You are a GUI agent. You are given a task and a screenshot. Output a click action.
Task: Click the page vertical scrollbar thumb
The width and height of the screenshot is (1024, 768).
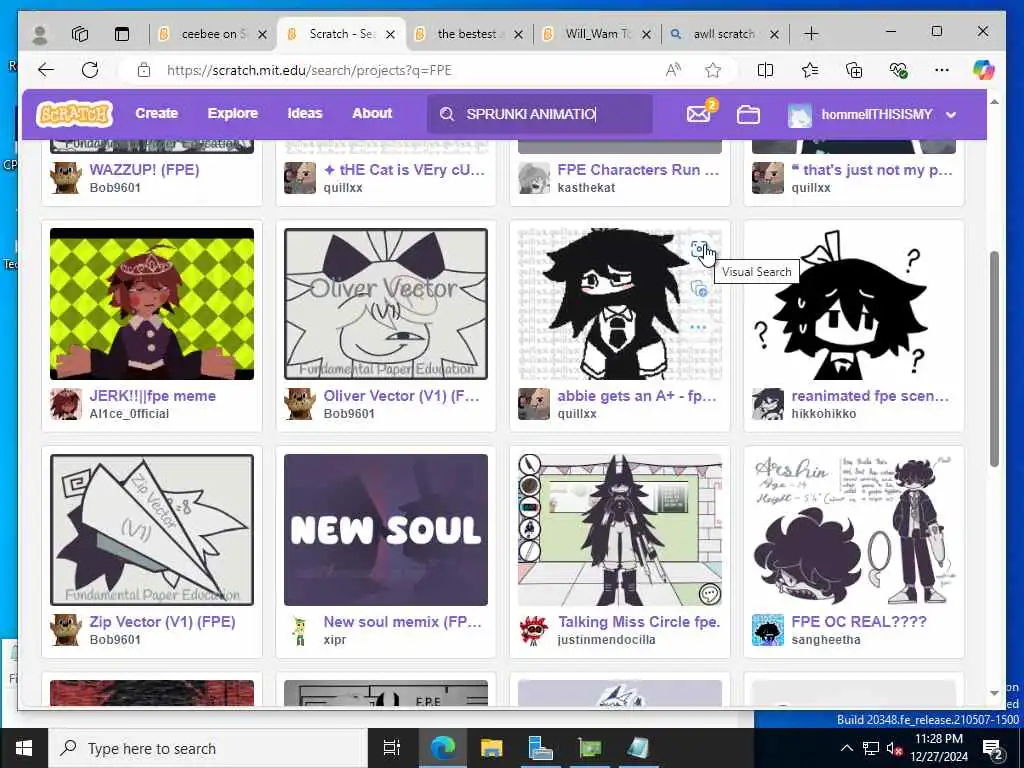tap(994, 358)
